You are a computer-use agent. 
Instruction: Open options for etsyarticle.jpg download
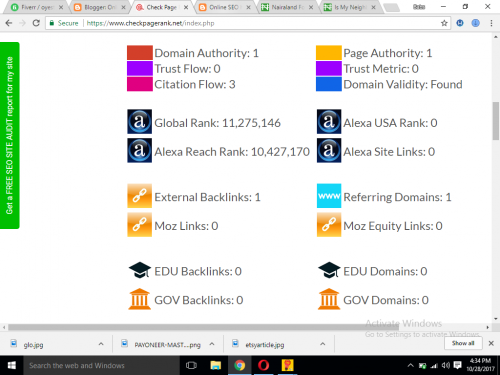coord(322,344)
